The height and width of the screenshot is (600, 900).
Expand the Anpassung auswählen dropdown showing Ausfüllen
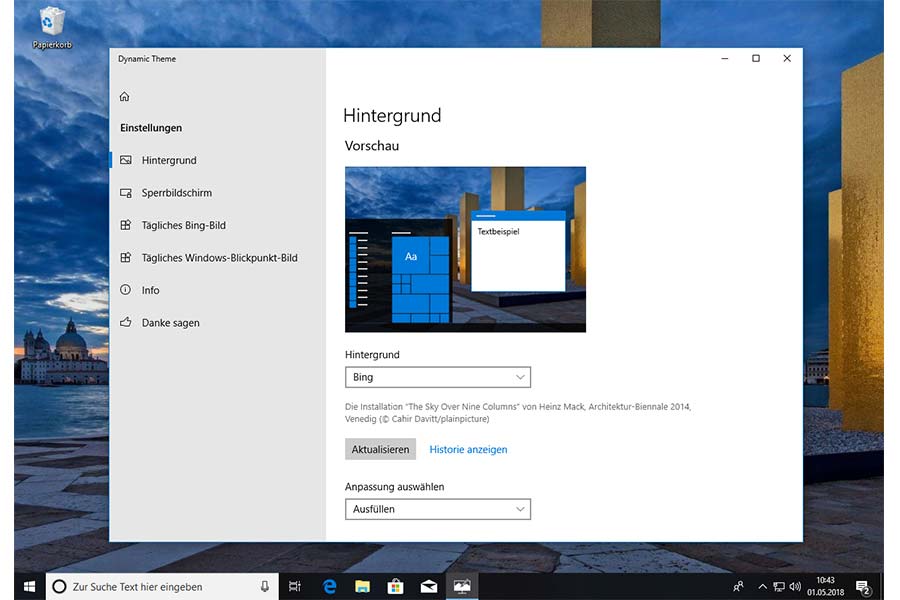pos(438,509)
